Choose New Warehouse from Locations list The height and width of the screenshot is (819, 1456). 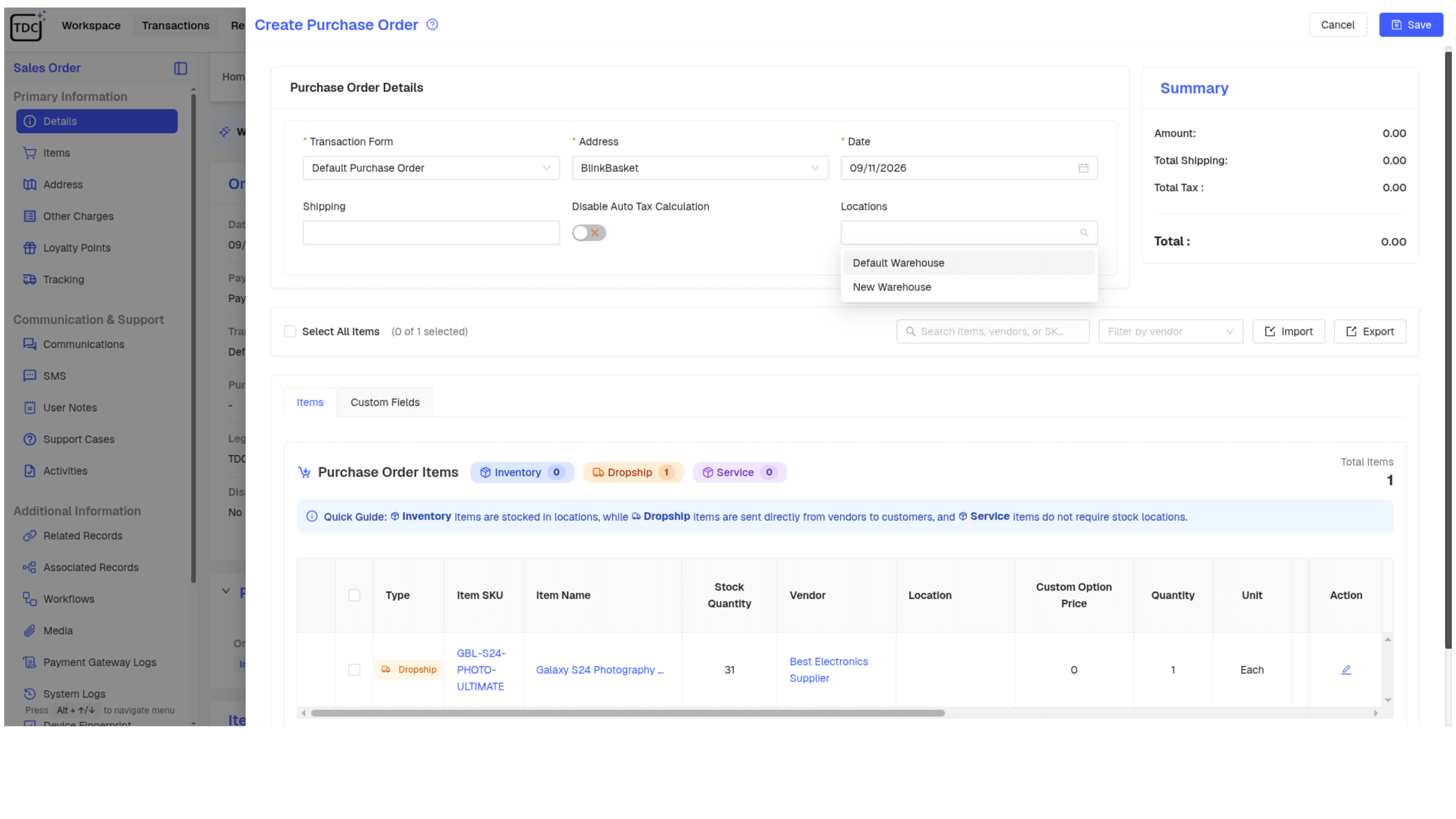click(969, 287)
